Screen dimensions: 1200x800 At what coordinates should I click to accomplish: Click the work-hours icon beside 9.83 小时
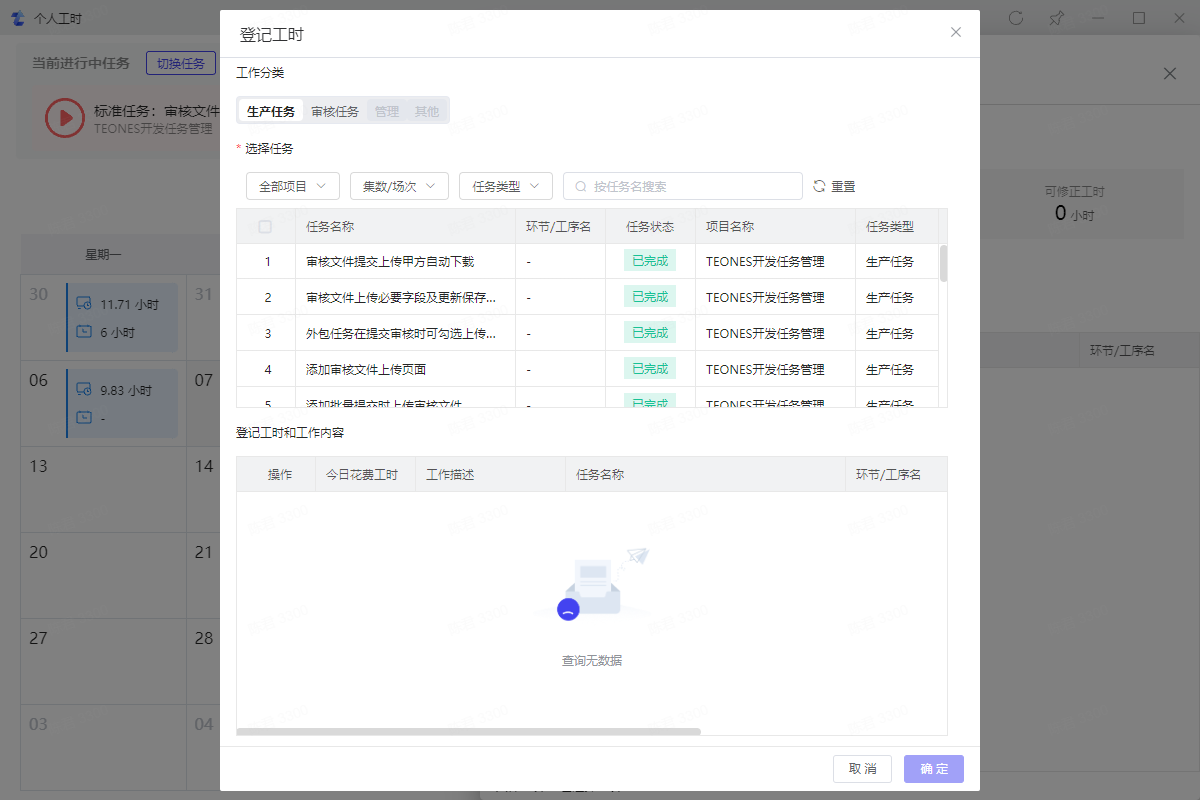[x=84, y=390]
